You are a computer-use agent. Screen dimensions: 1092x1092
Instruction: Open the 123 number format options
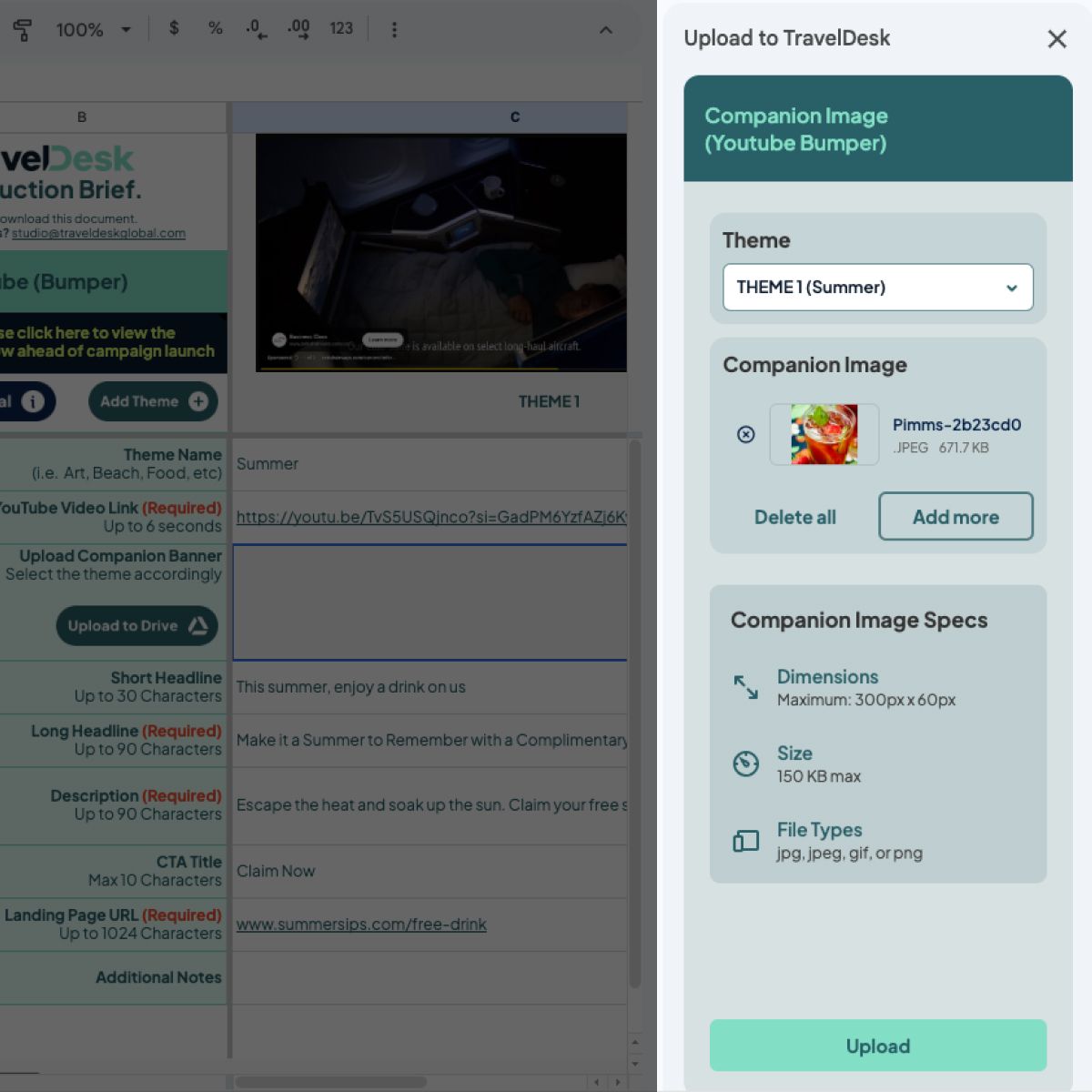point(341,28)
